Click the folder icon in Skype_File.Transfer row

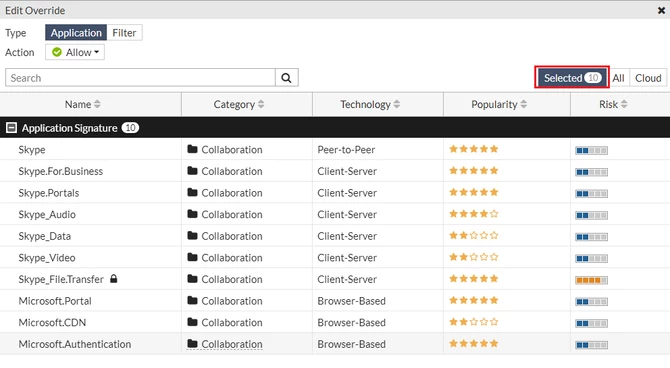(x=192, y=279)
